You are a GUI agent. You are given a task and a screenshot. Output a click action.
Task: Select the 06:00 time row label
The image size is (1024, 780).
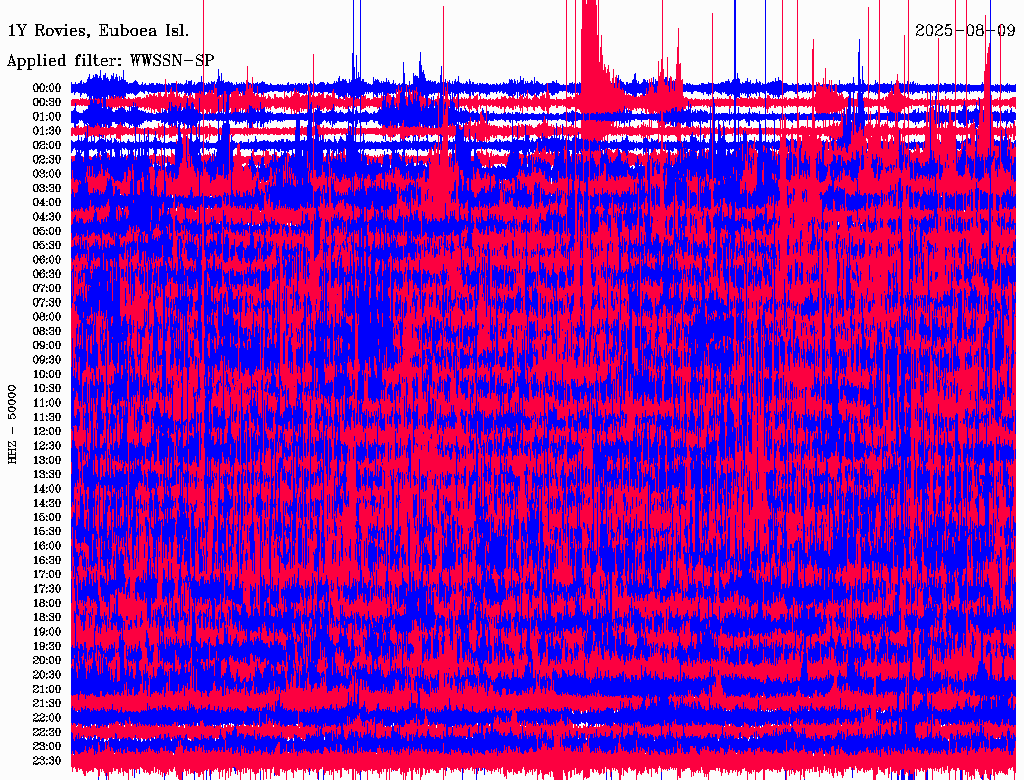[x=46, y=260]
